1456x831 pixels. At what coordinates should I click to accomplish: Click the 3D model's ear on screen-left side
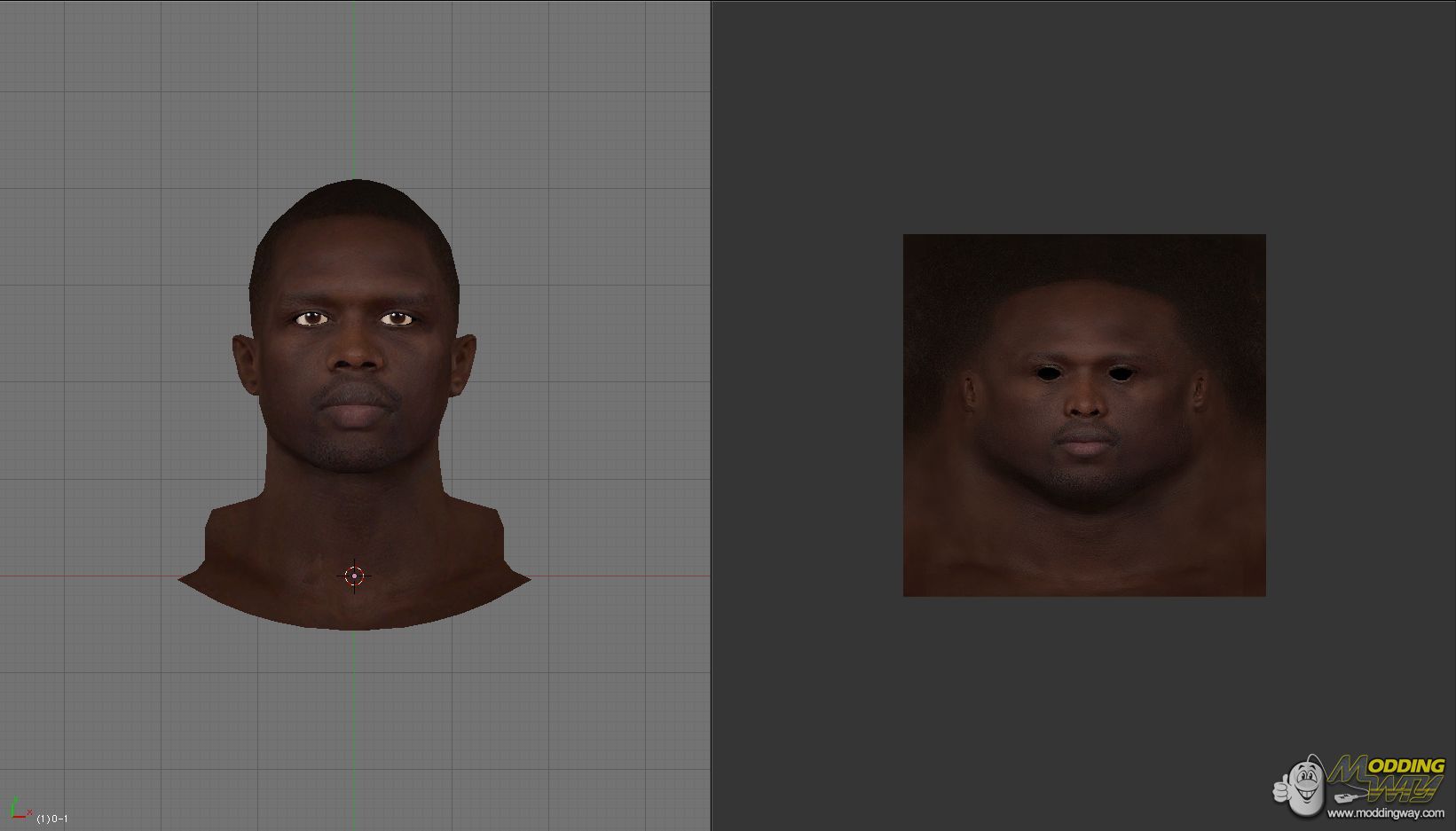tap(245, 365)
